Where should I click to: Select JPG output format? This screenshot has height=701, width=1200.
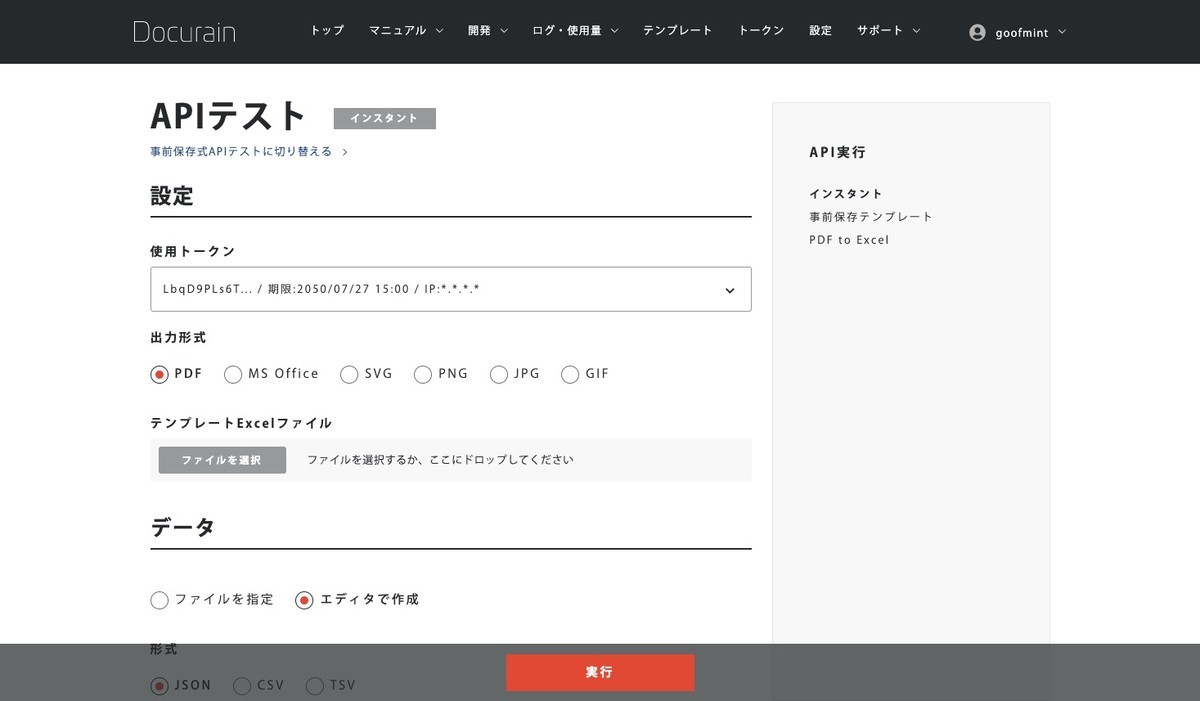click(x=515, y=374)
